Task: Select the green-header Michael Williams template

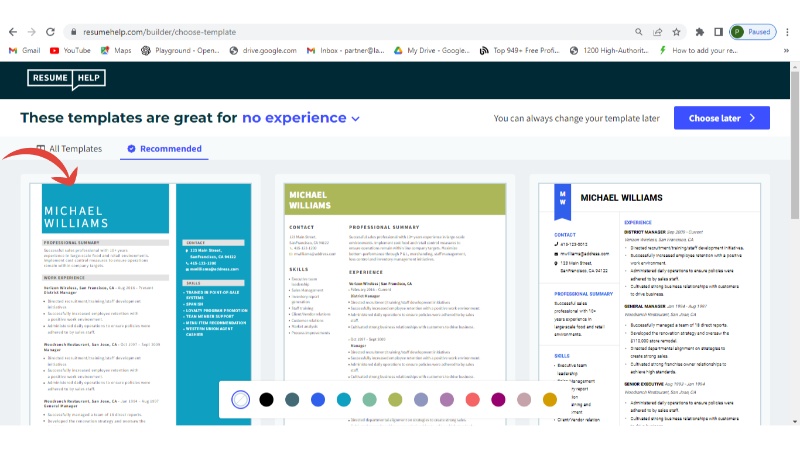Action: coord(394,300)
